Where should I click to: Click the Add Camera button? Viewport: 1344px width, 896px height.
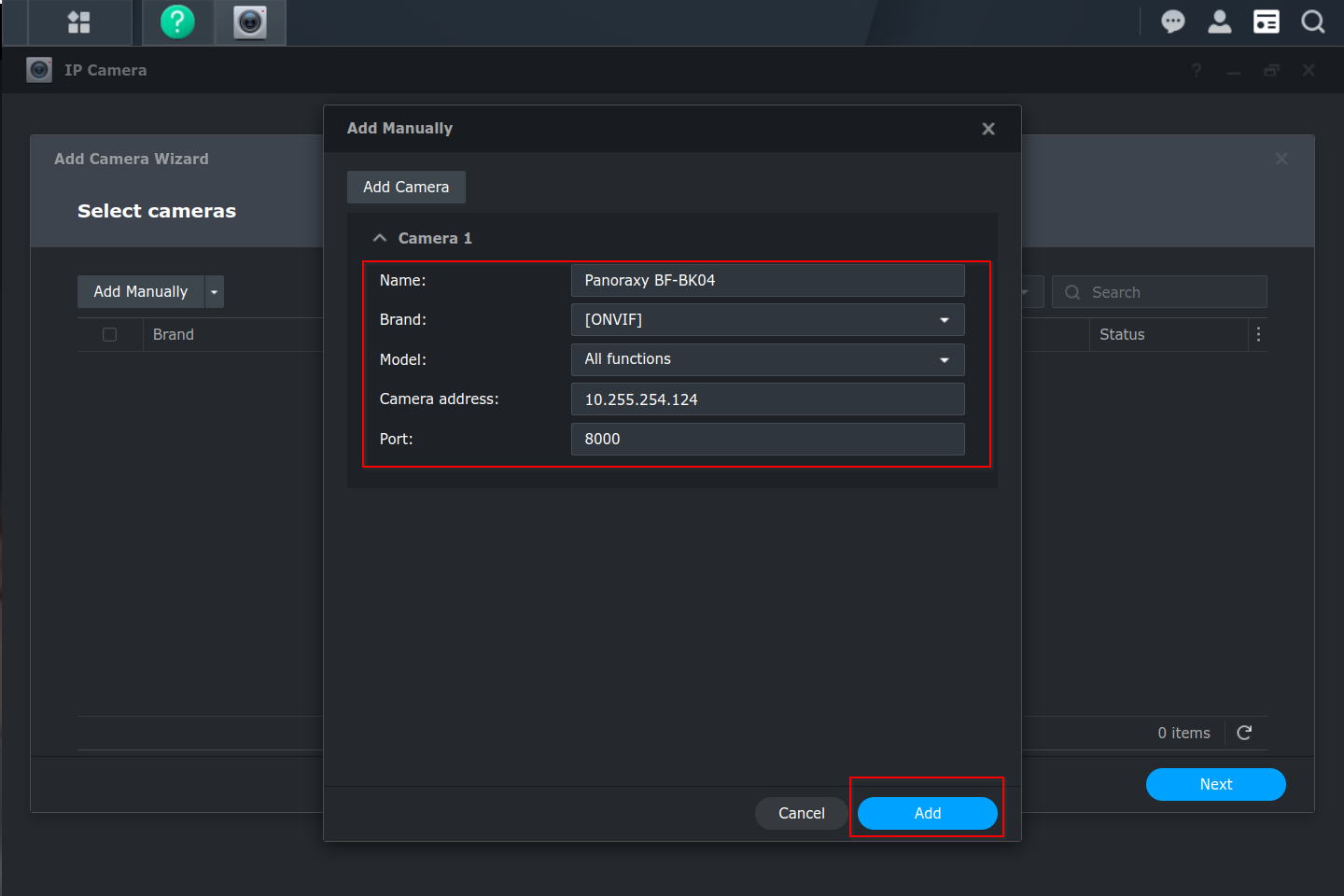pos(406,187)
